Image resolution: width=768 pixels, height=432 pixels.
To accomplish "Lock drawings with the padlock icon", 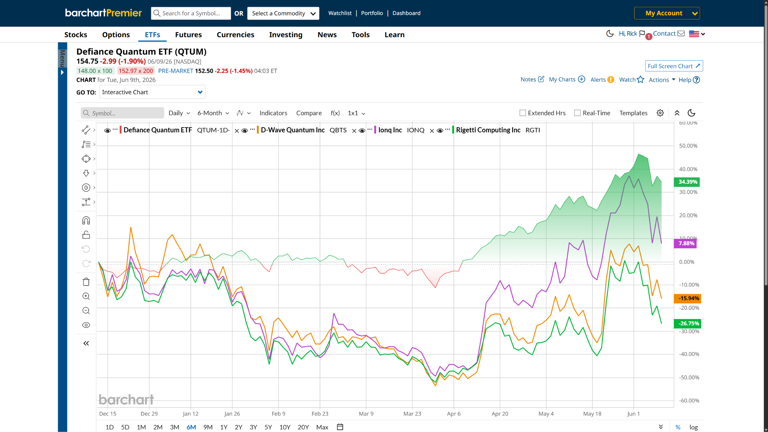I will point(86,235).
